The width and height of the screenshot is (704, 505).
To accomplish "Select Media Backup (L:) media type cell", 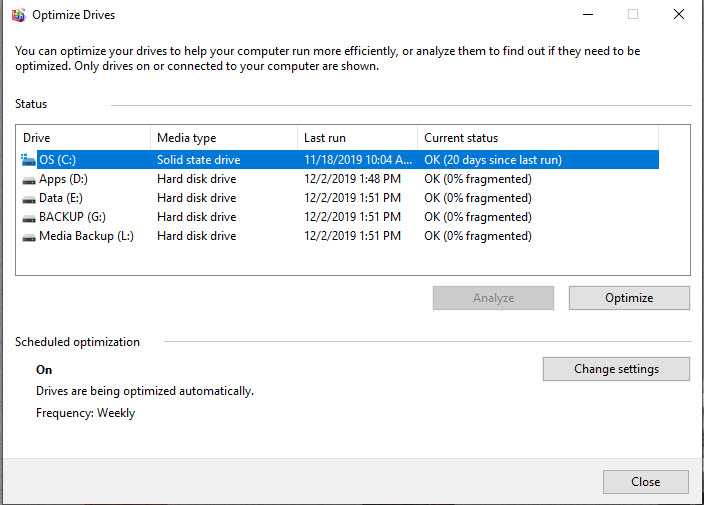I will tap(196, 236).
